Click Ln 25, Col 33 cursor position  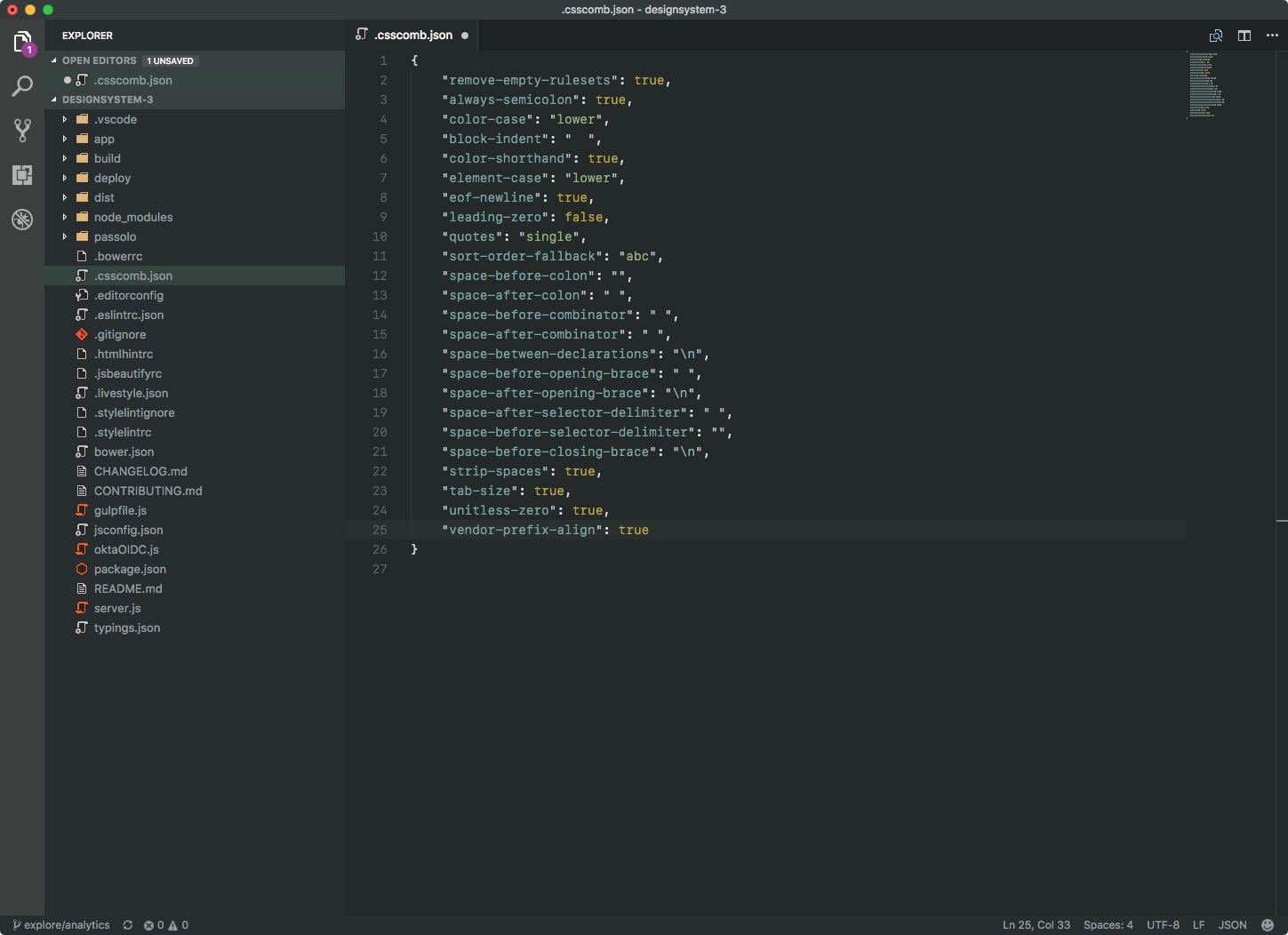click(1036, 925)
